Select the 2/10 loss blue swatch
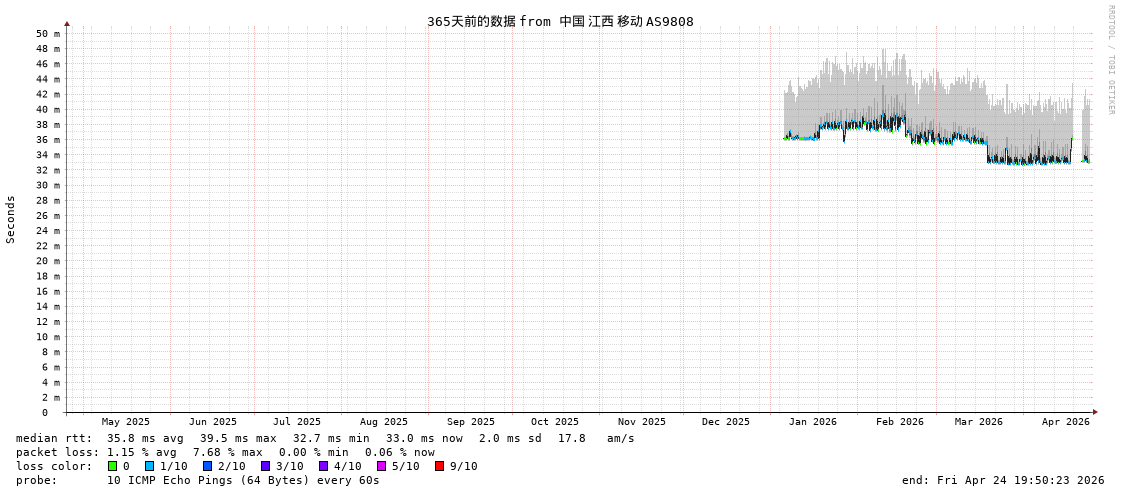Viewport: 1121px width, 494px height. pos(207,466)
